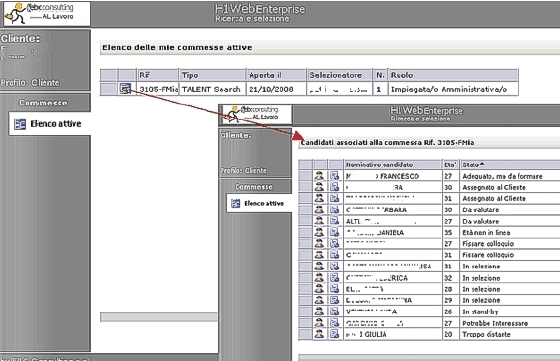Click person icon for age 31 In selezione row
Screen dimensions: 560x361
(x=319, y=266)
